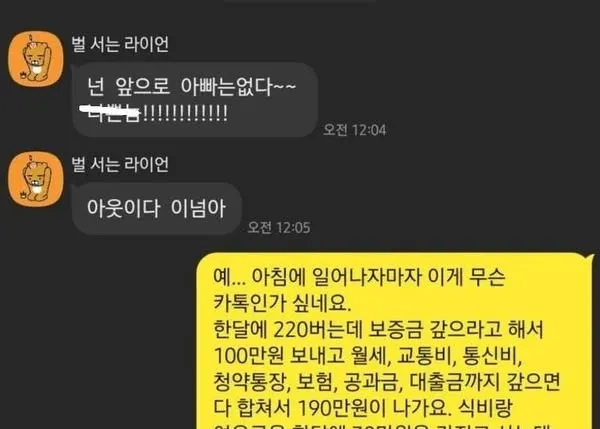Image resolution: width=600 pixels, height=429 pixels.
Task: Click the 오전 12:04 timestamp
Action: (355, 130)
